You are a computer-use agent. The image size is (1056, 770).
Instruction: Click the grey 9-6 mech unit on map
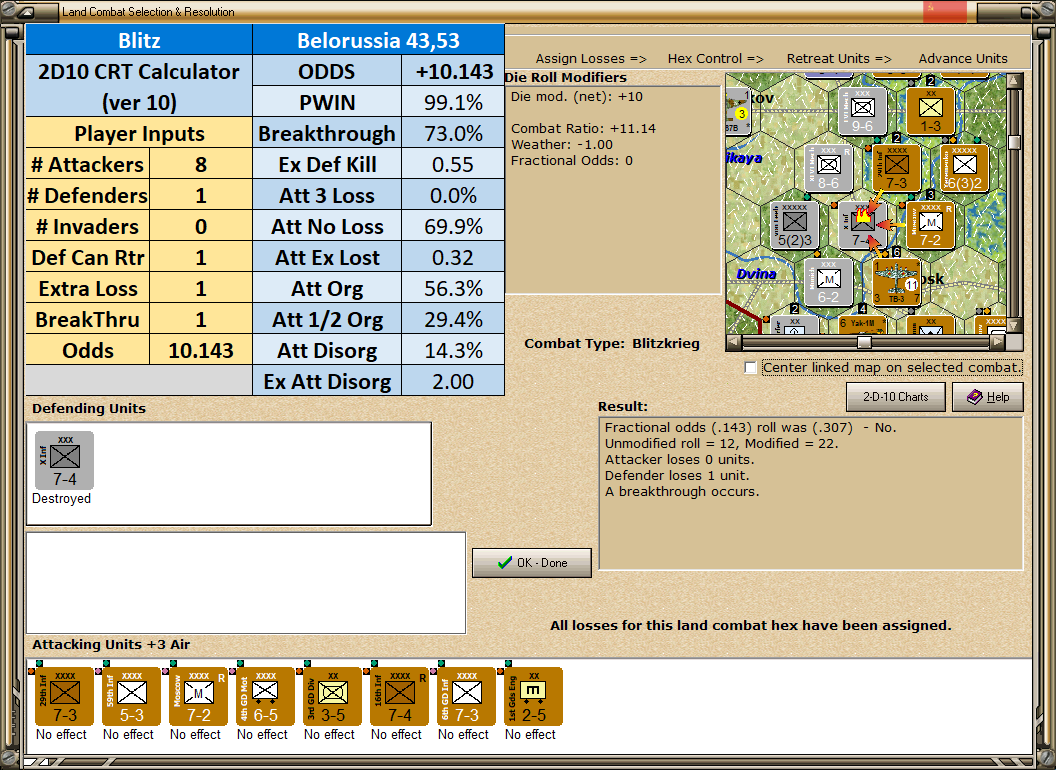tap(862, 110)
